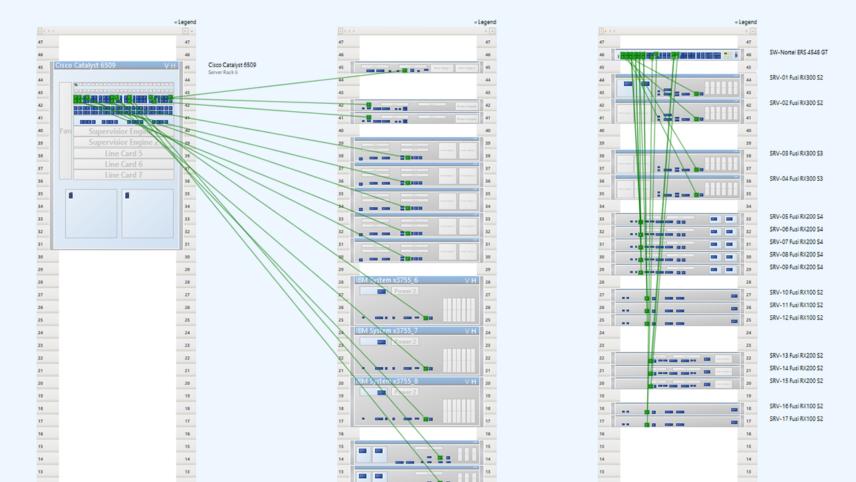Click the SRV-01 Fusi RX300 S2 label
856x482 pixels.
796,78
